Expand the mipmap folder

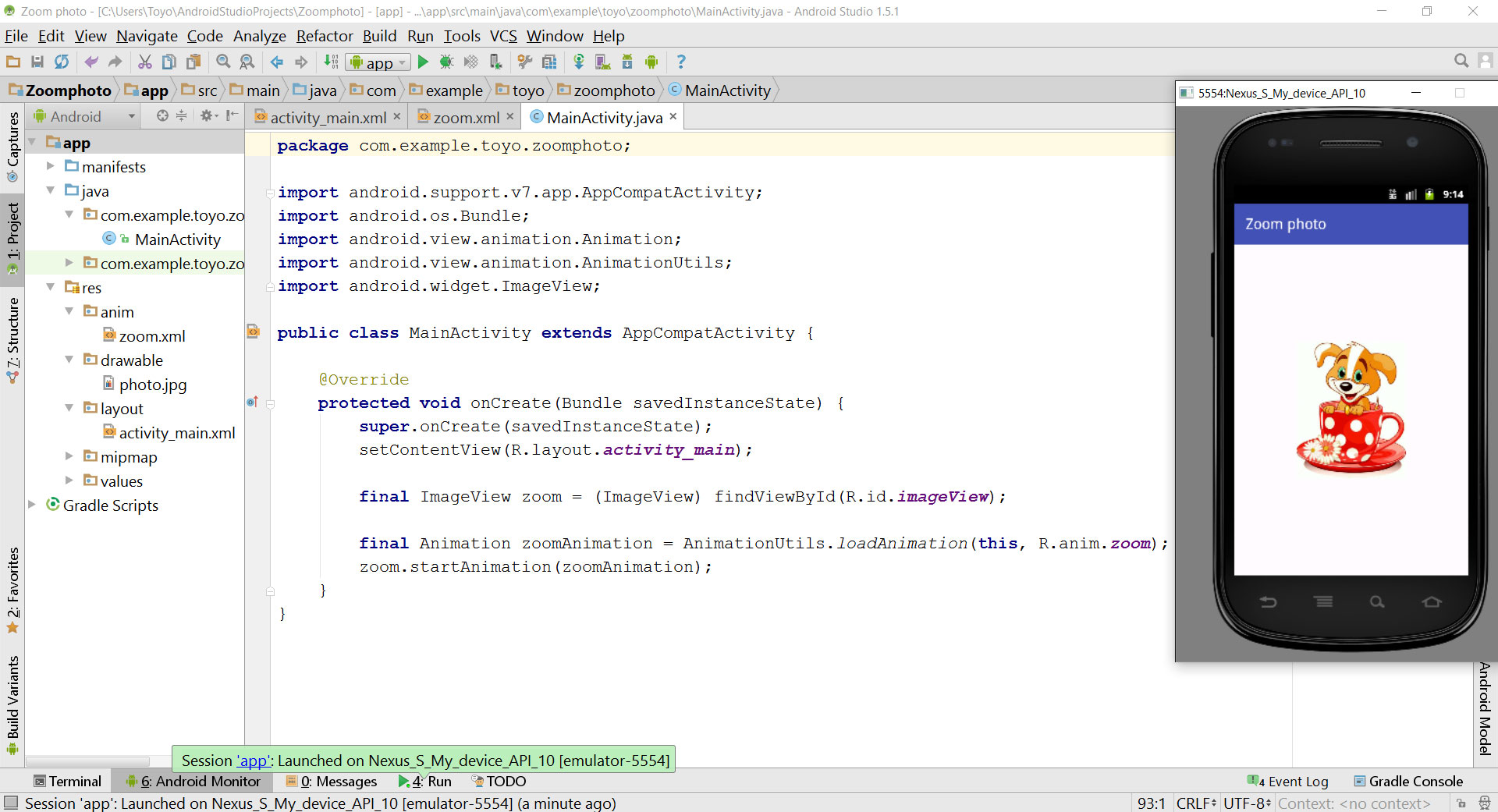point(69,456)
